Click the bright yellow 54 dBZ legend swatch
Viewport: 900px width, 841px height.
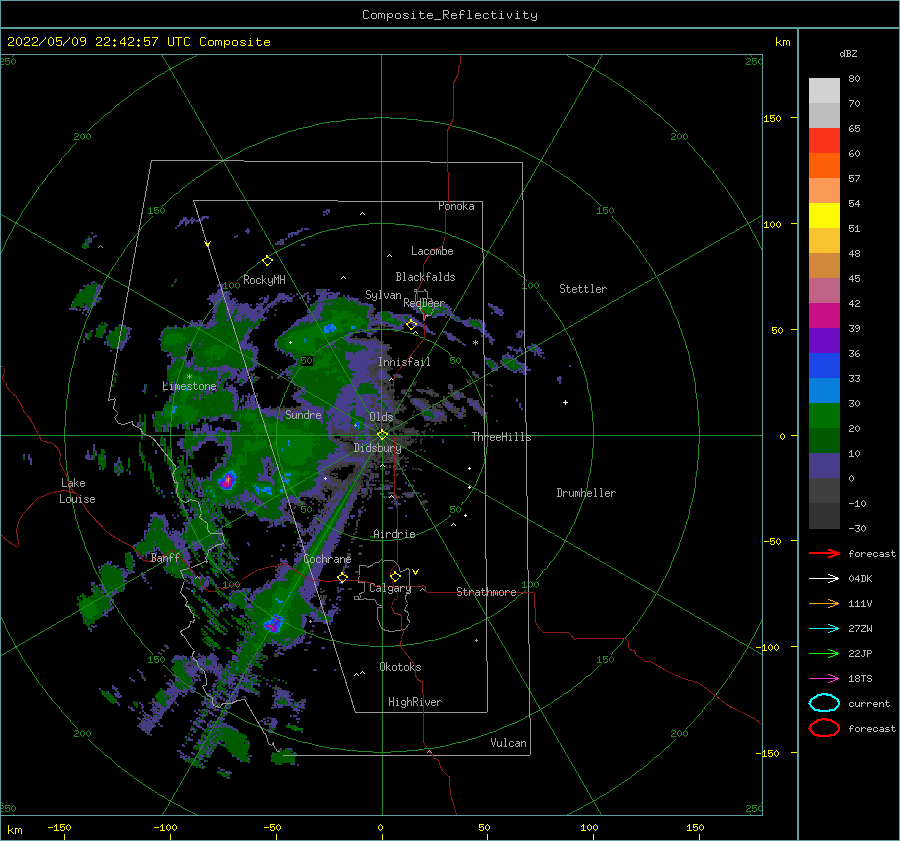pos(824,215)
